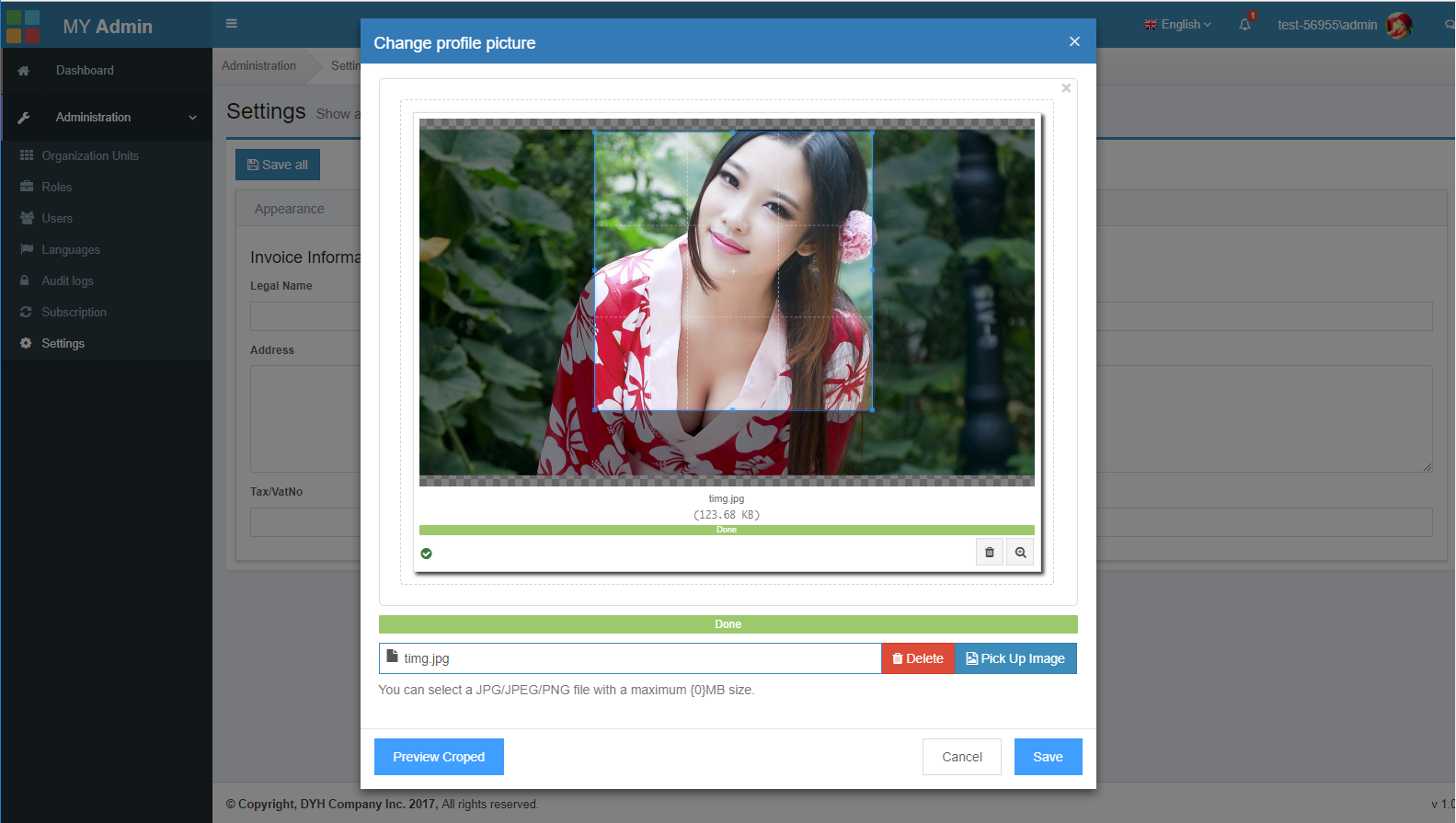The height and width of the screenshot is (823, 1456).
Task: Click the Pick Up Image button
Action: (1015, 658)
